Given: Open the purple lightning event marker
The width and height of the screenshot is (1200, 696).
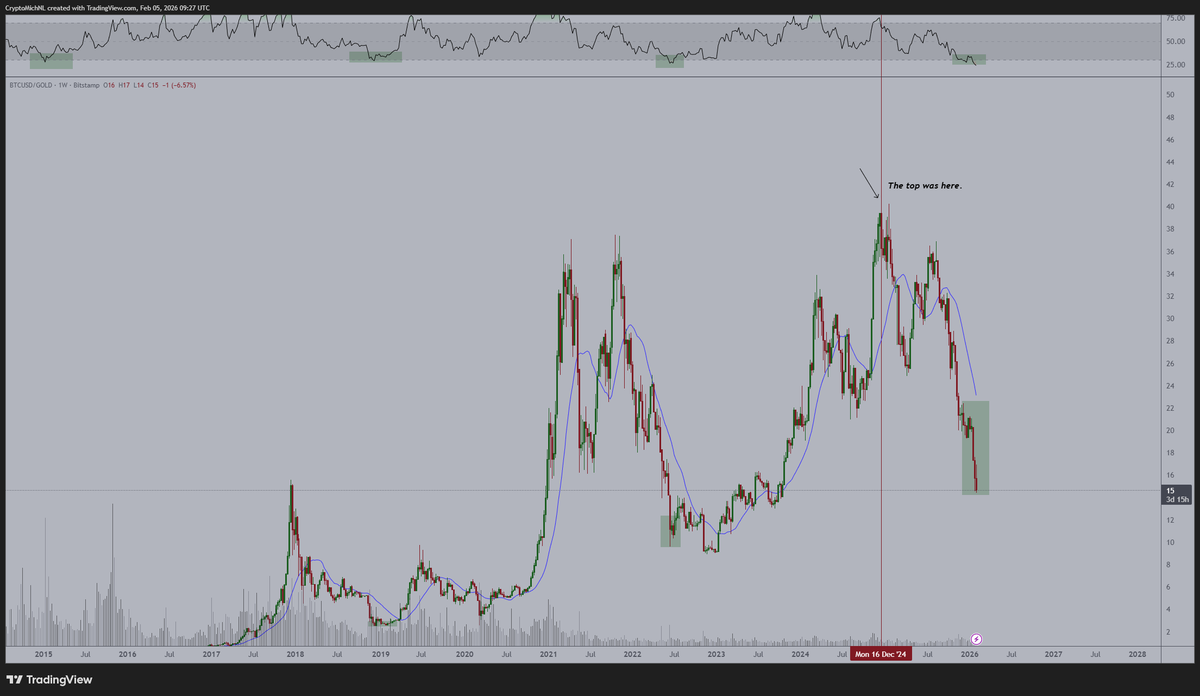Looking at the screenshot, I should pos(977,637).
